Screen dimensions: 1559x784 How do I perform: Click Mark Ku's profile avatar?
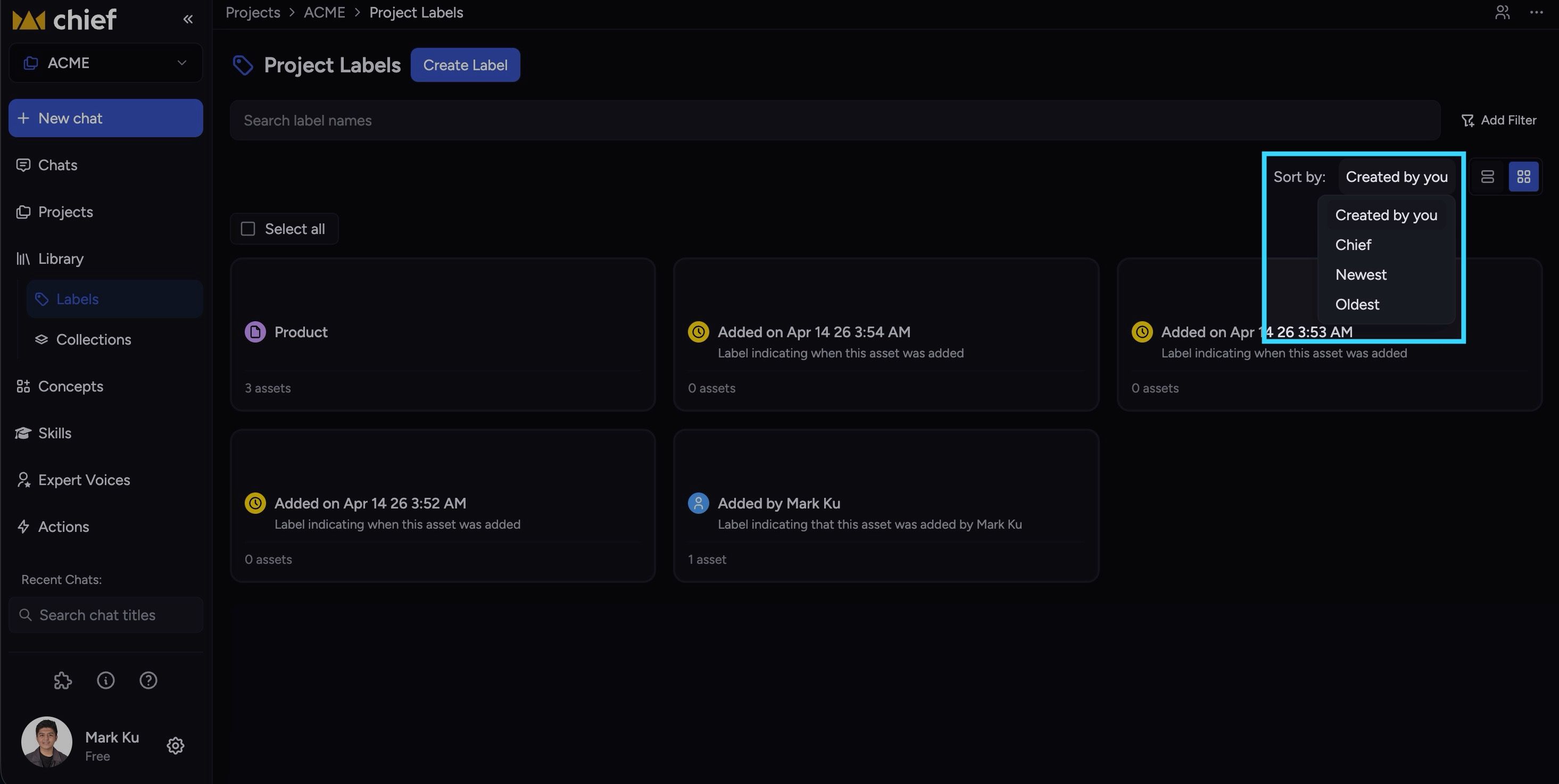point(47,743)
